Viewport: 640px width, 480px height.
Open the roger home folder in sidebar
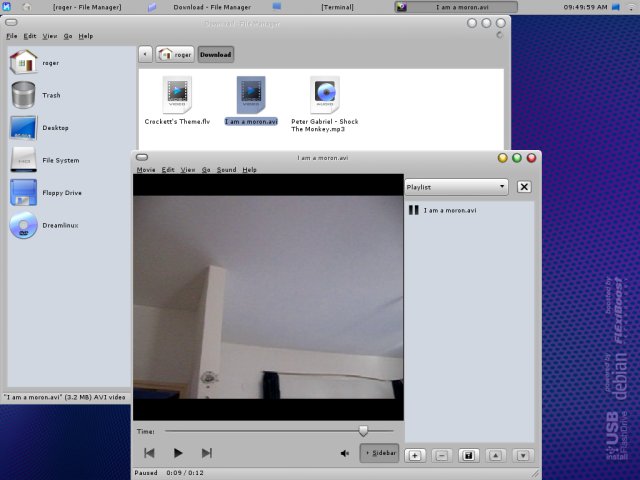tap(35, 62)
